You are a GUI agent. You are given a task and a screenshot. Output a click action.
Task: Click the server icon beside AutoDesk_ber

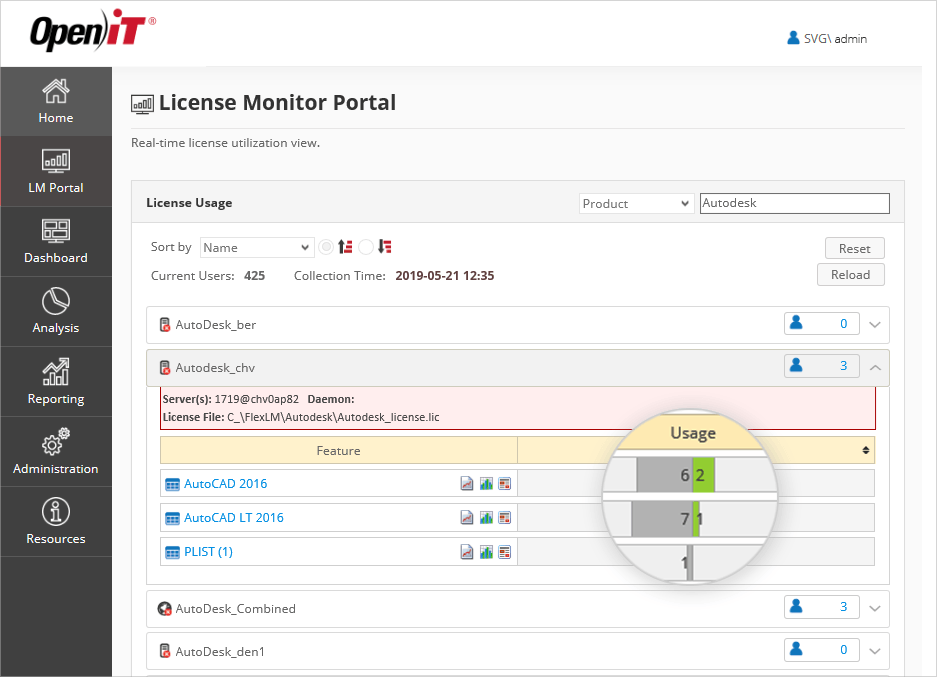[165, 324]
